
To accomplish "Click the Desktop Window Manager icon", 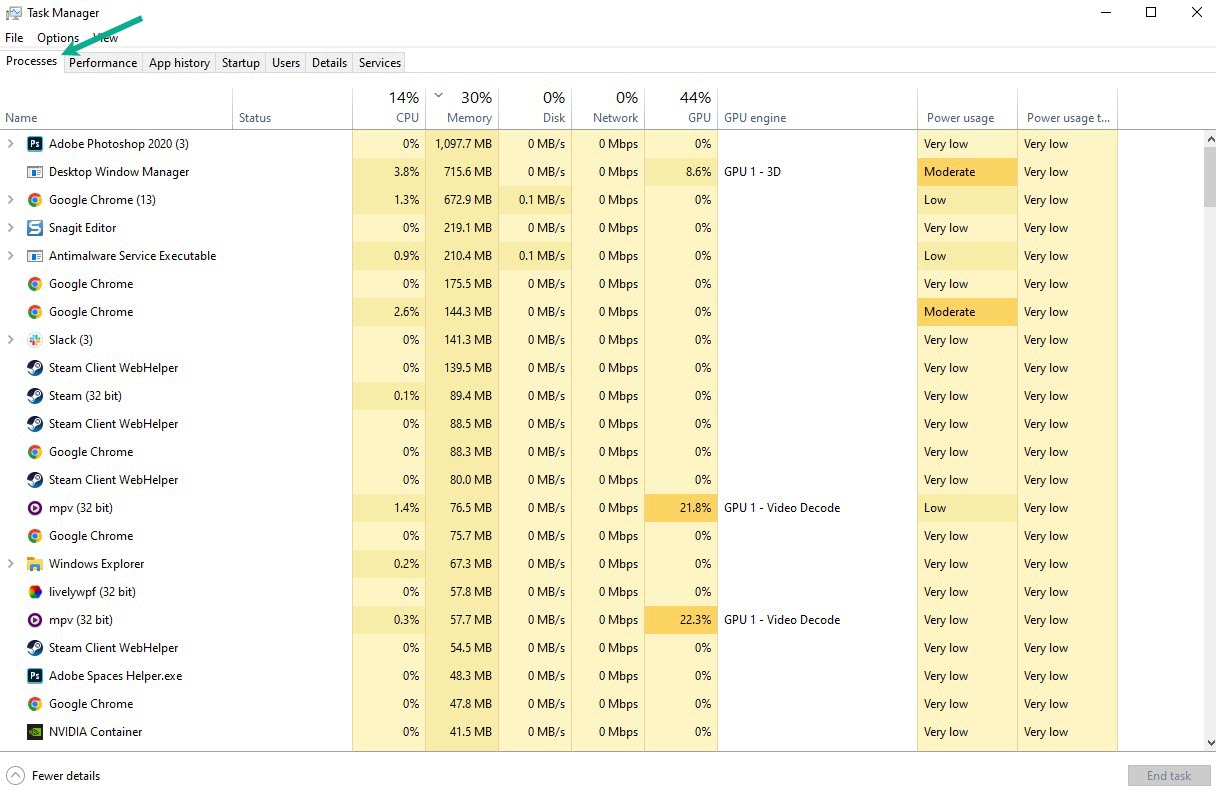I will tap(35, 172).
